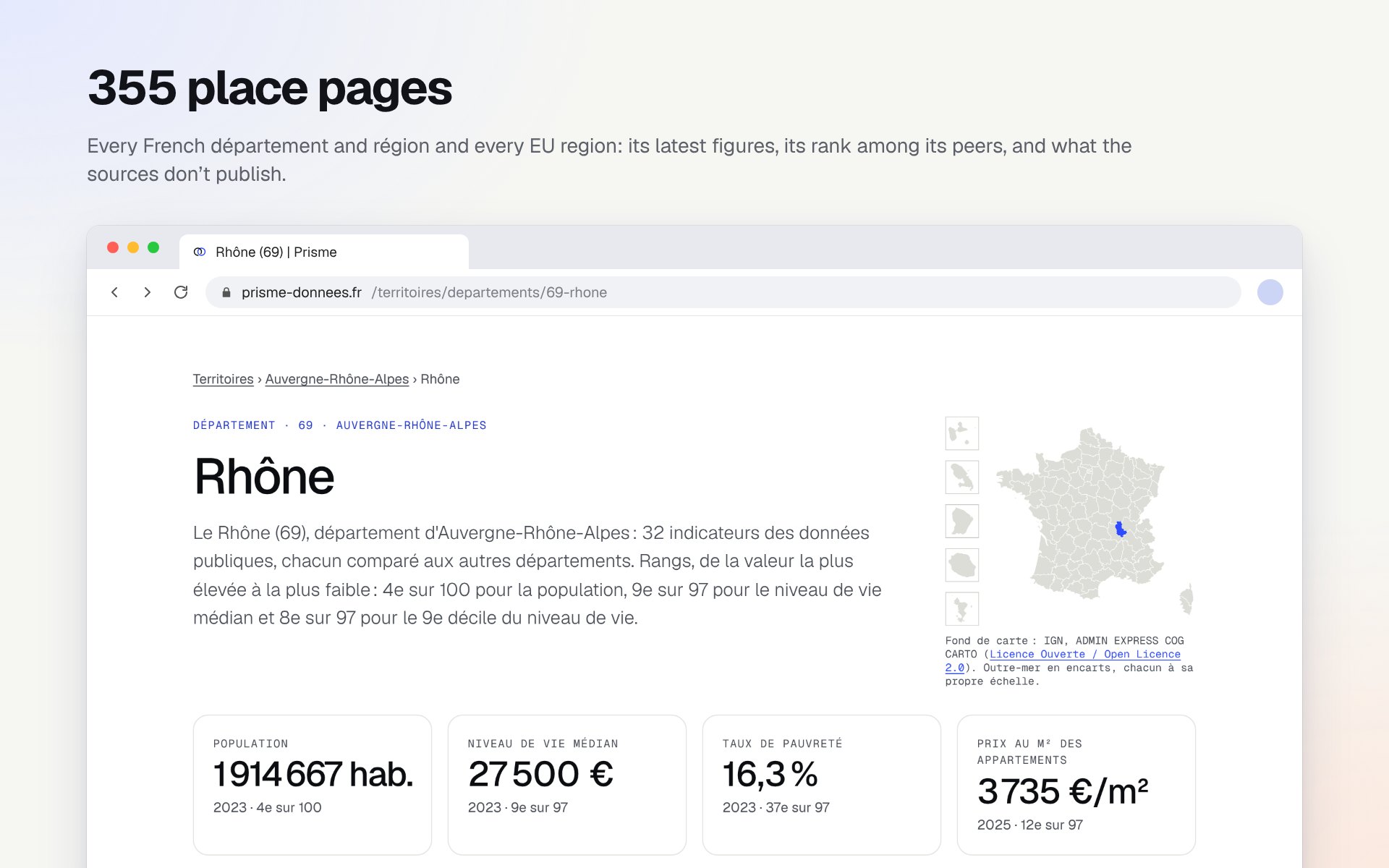Click '2025 · 12e sur 97' rank text
Image resolution: width=1389 pixels, height=868 pixels.
(x=1030, y=825)
